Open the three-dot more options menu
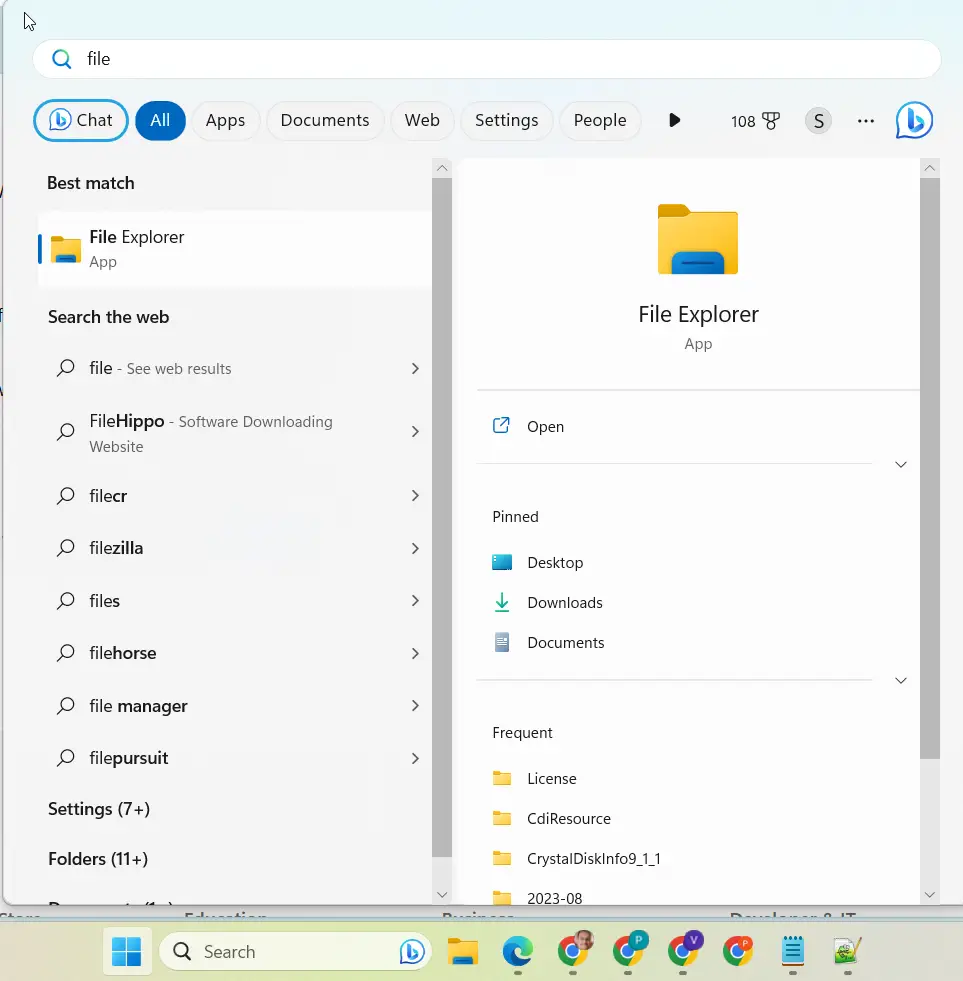 (x=865, y=121)
